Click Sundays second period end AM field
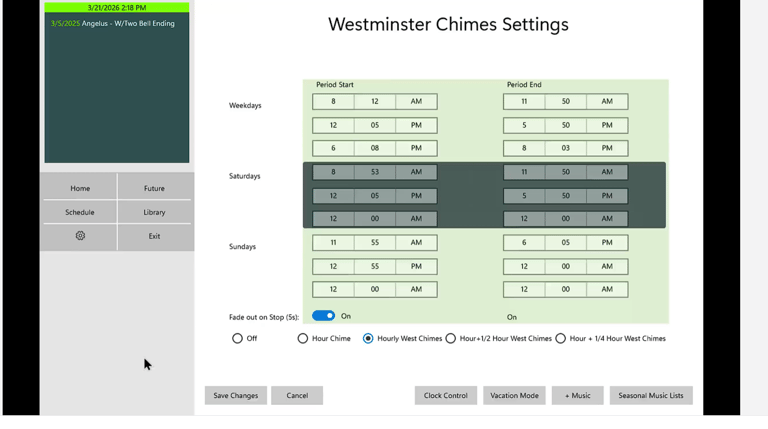Screen dimensions: 768x429 point(607,266)
